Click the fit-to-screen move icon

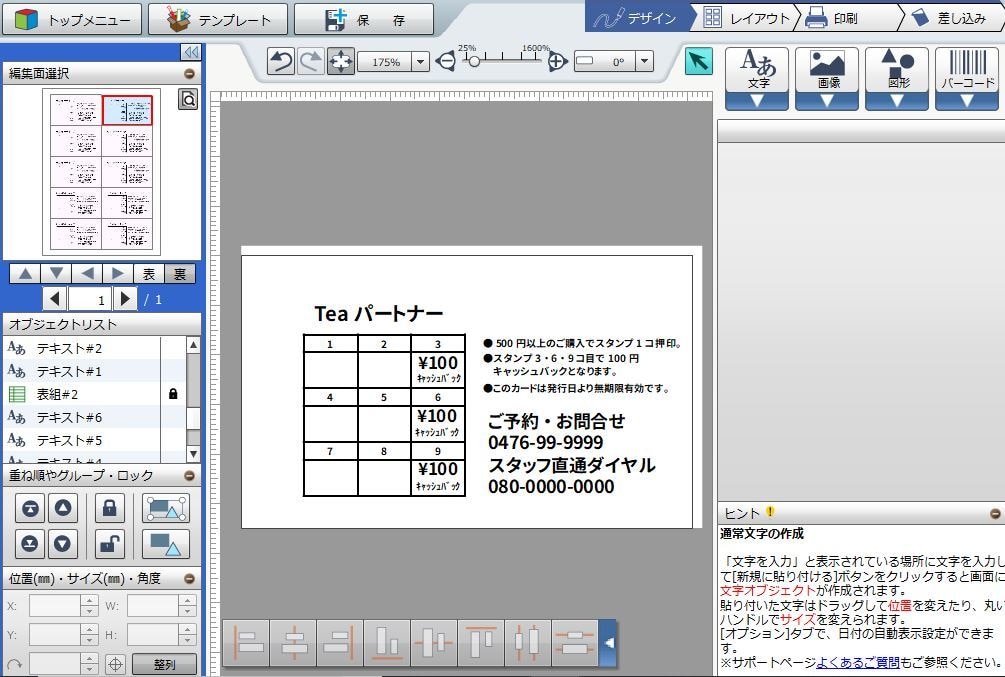pos(341,62)
